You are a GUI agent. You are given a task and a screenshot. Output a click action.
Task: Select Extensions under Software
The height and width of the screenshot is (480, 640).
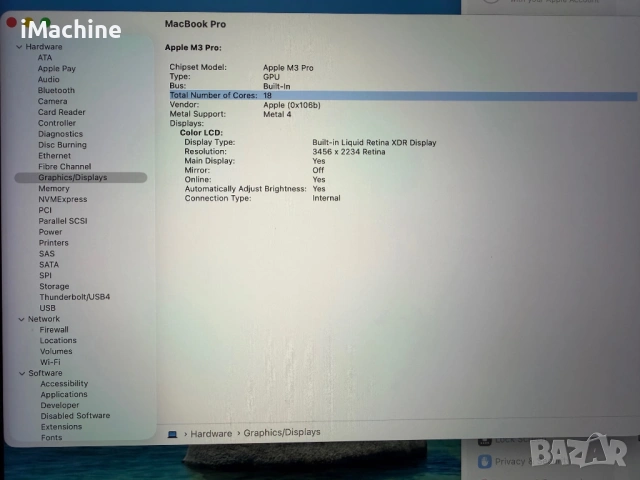click(61, 427)
